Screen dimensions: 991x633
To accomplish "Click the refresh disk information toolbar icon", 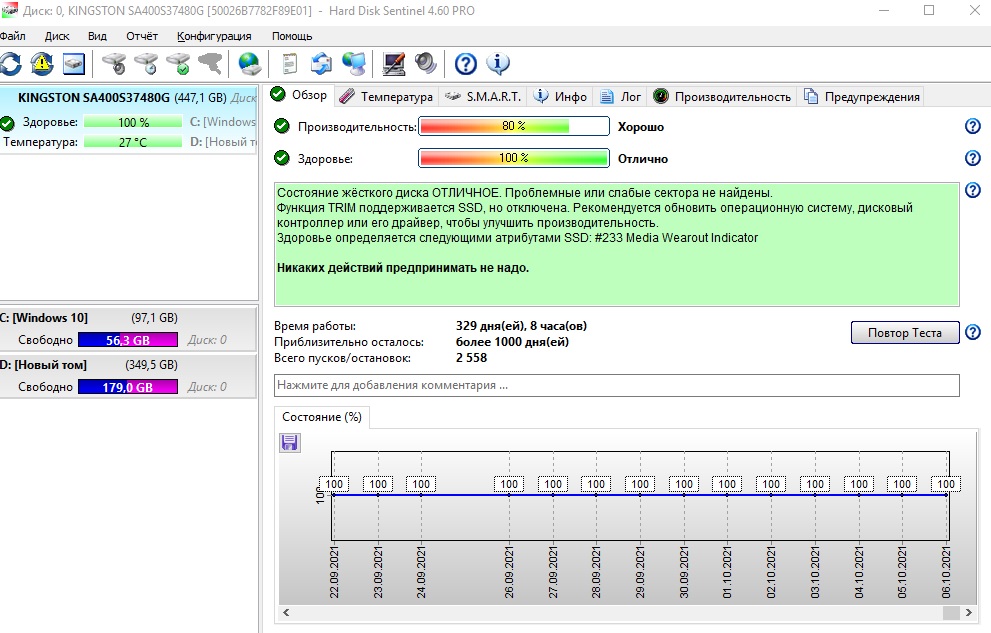I will pyautogui.click(x=11, y=64).
